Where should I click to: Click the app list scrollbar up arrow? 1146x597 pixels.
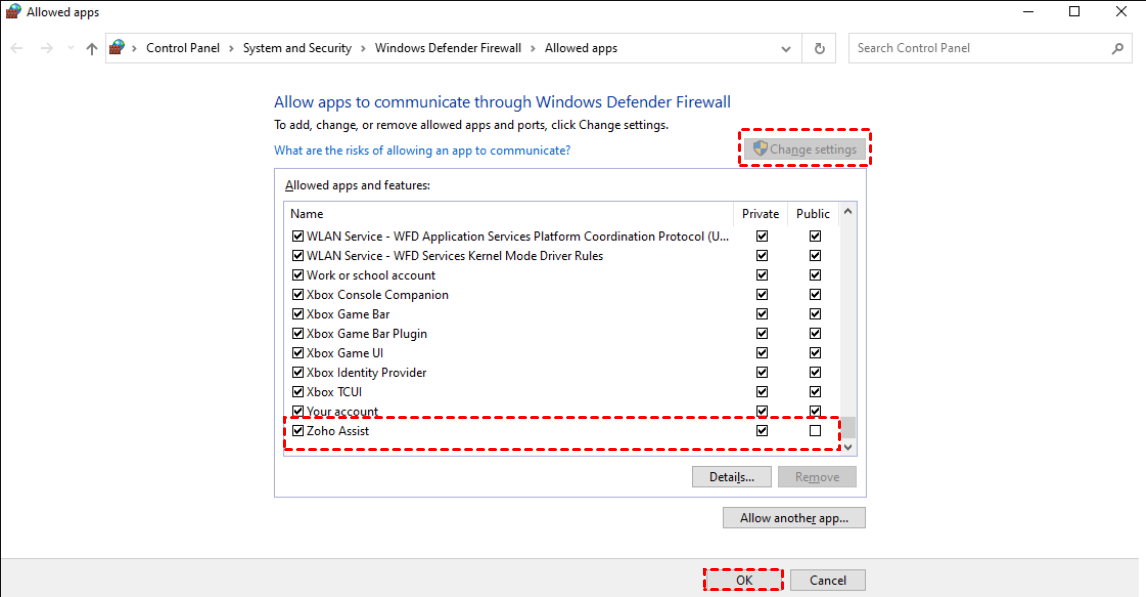tap(848, 212)
